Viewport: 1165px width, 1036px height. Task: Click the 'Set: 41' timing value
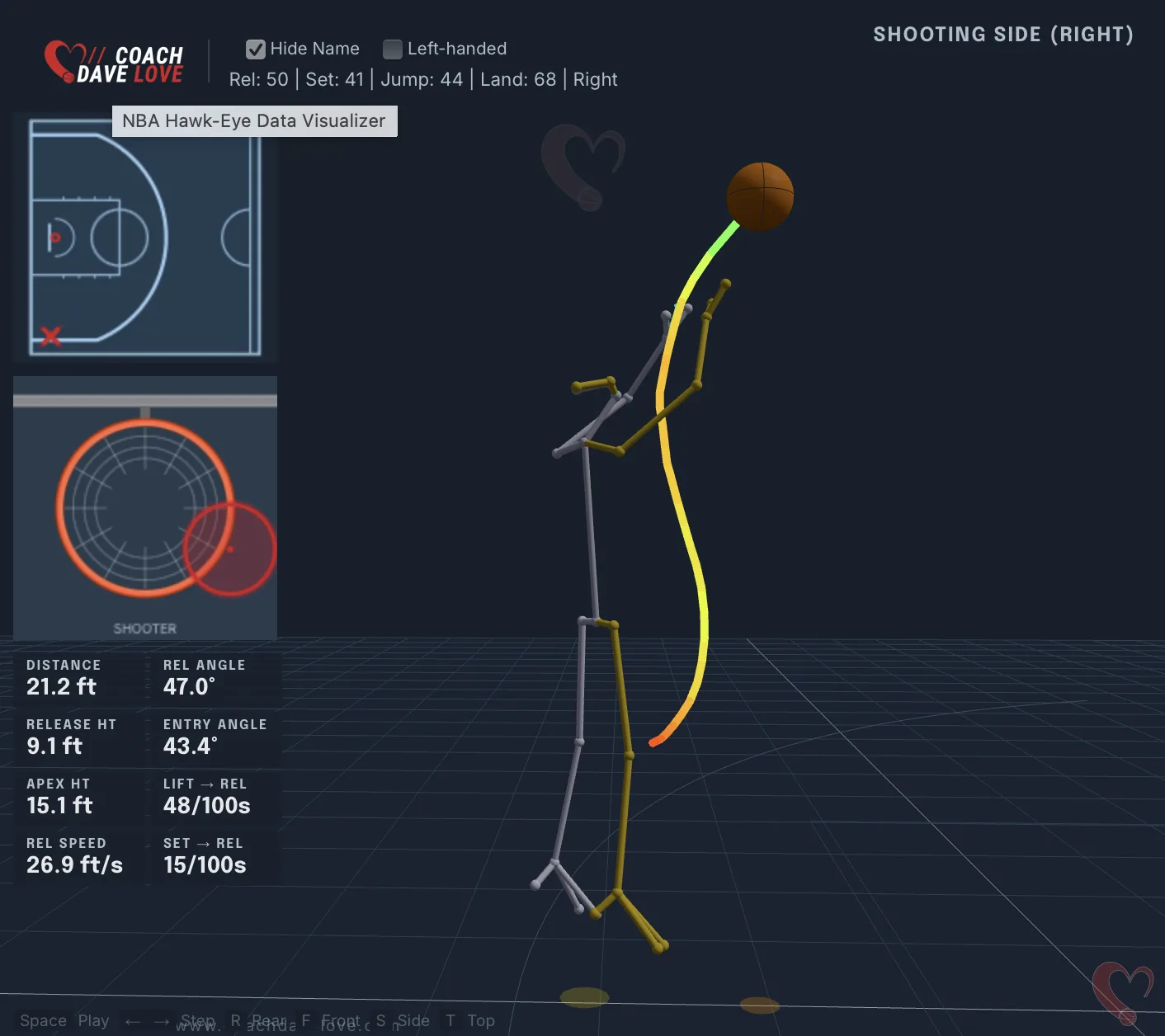(x=334, y=79)
